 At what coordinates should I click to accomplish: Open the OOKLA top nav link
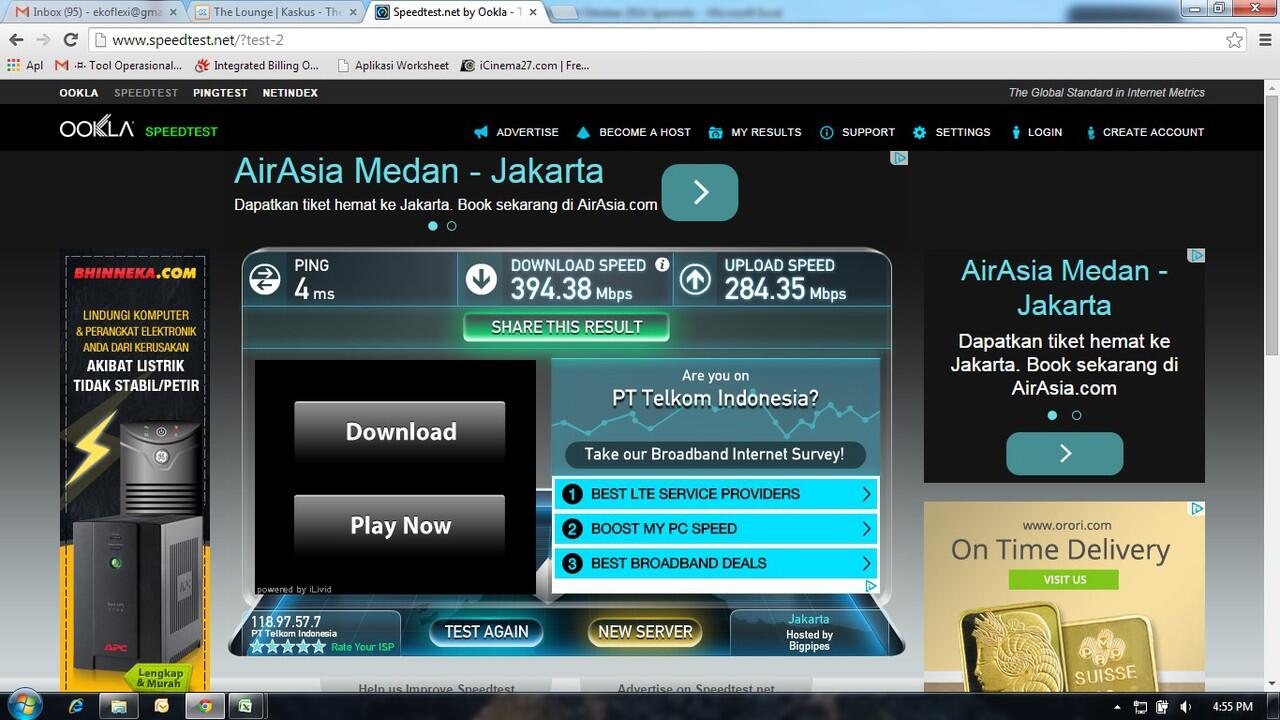[79, 92]
